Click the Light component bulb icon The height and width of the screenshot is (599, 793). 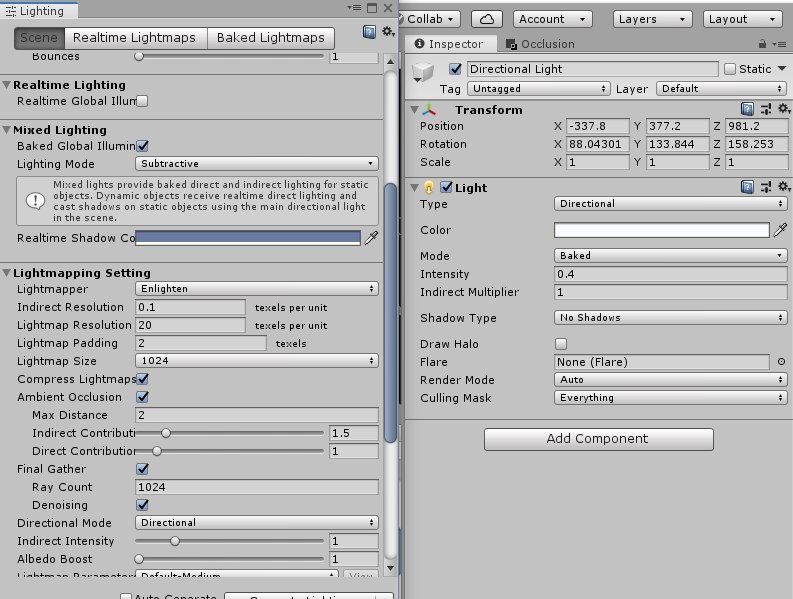(429, 188)
